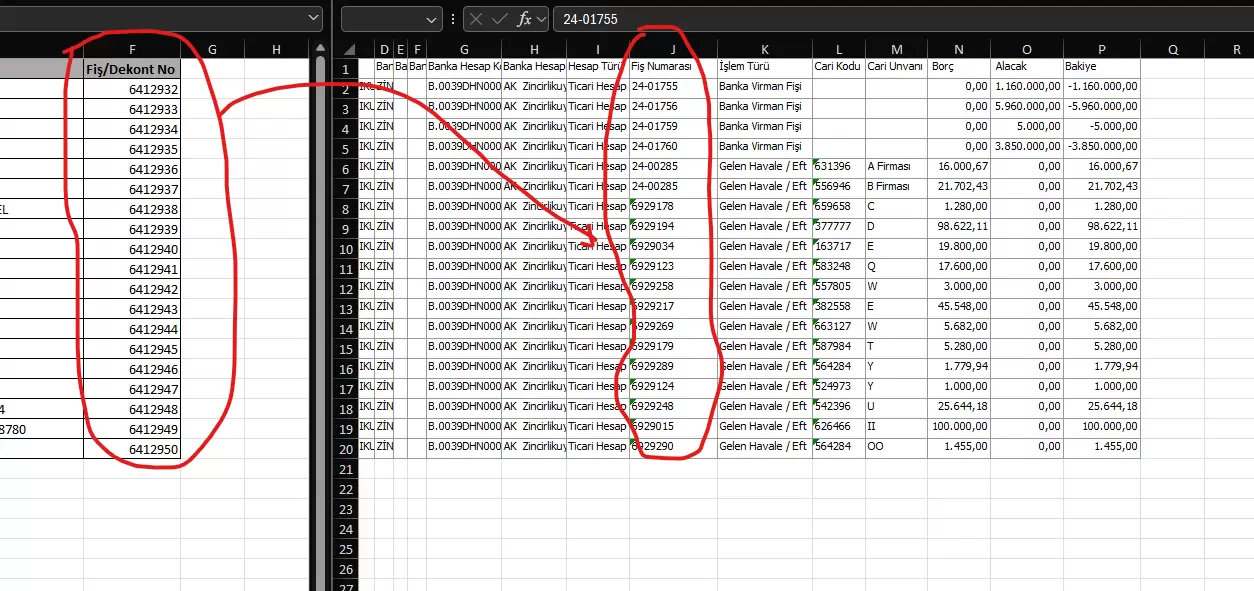Click Alacak cell 3.850.000,00
The width and height of the screenshot is (1254, 591).
[x=1027, y=147]
